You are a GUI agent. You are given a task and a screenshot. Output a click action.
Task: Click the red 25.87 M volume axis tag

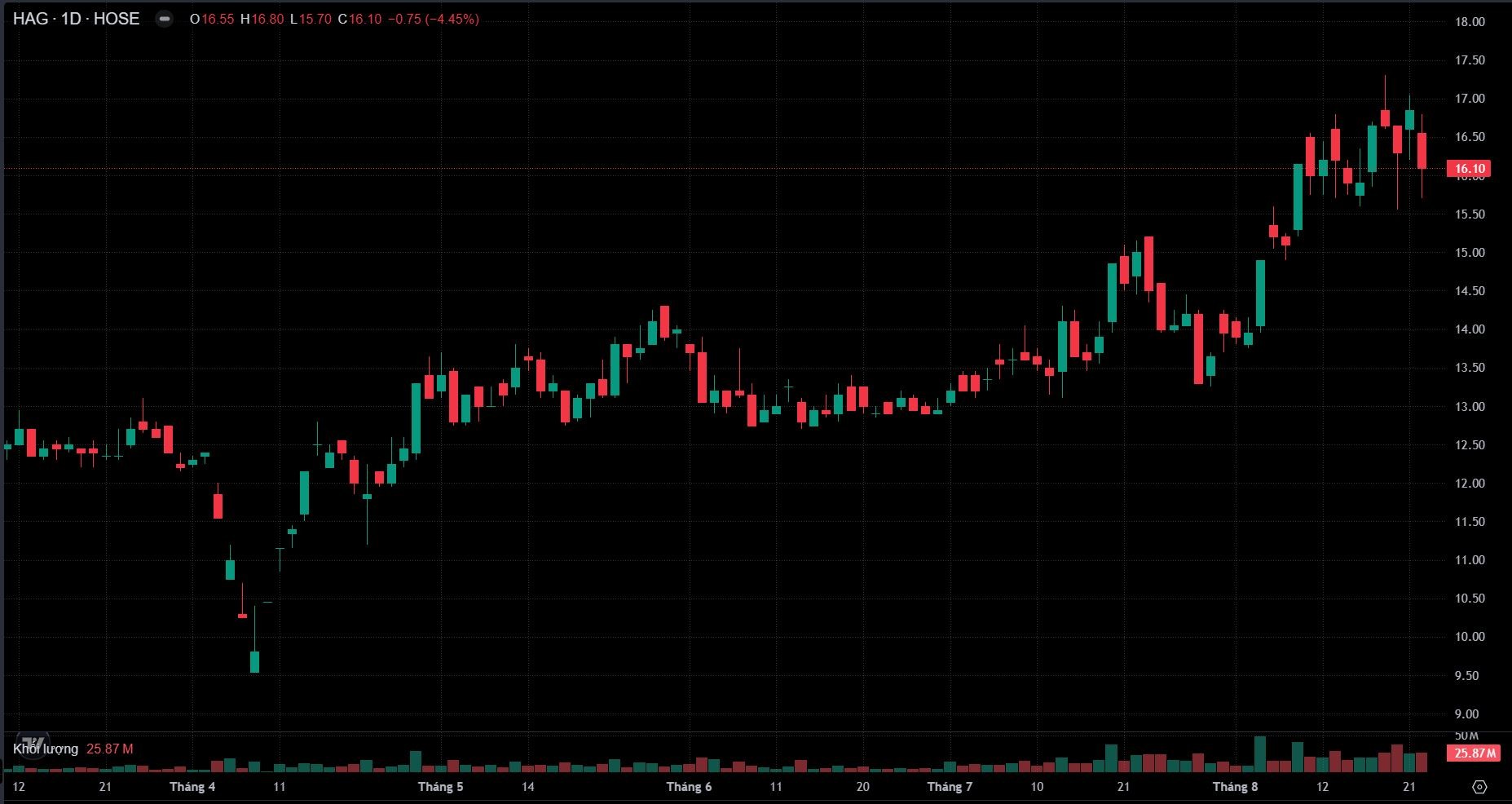(x=1475, y=753)
